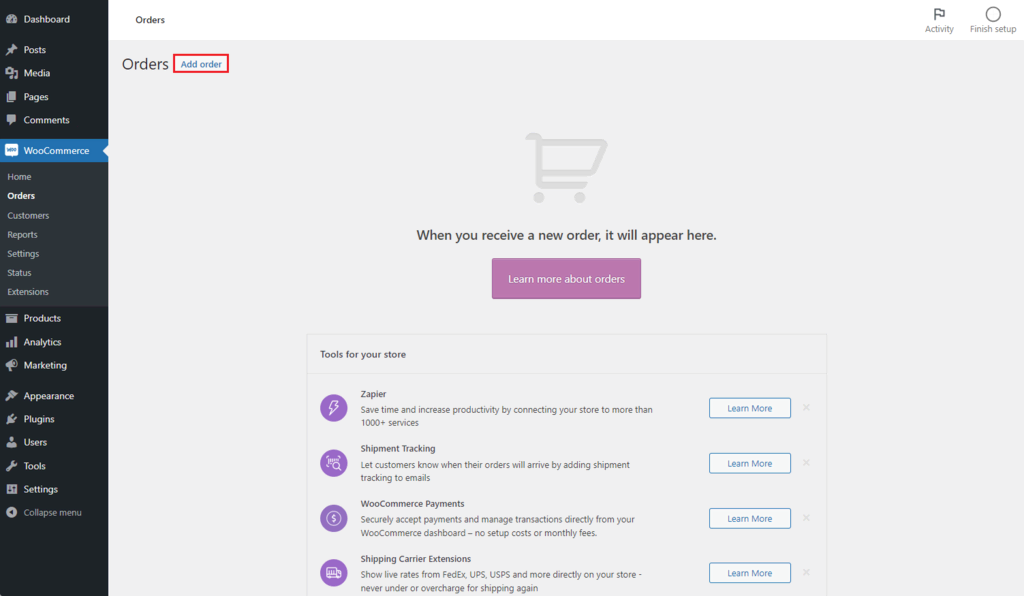
Task: Click the Zapier lightning bolt icon
Action: (x=334, y=408)
